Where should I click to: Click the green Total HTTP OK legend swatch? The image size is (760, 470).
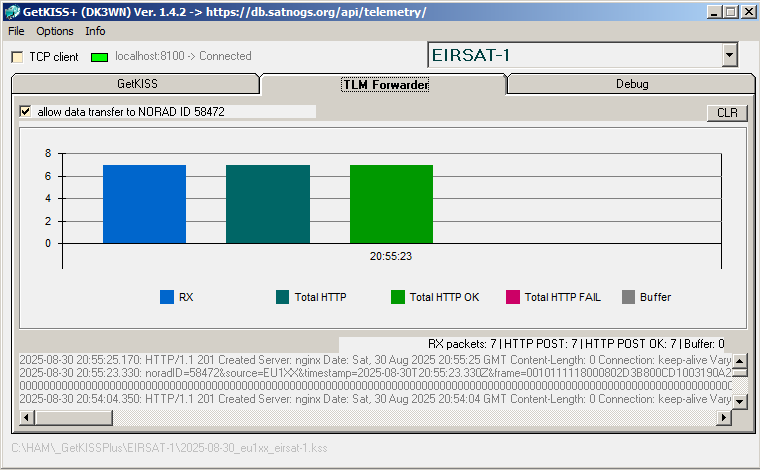click(398, 297)
